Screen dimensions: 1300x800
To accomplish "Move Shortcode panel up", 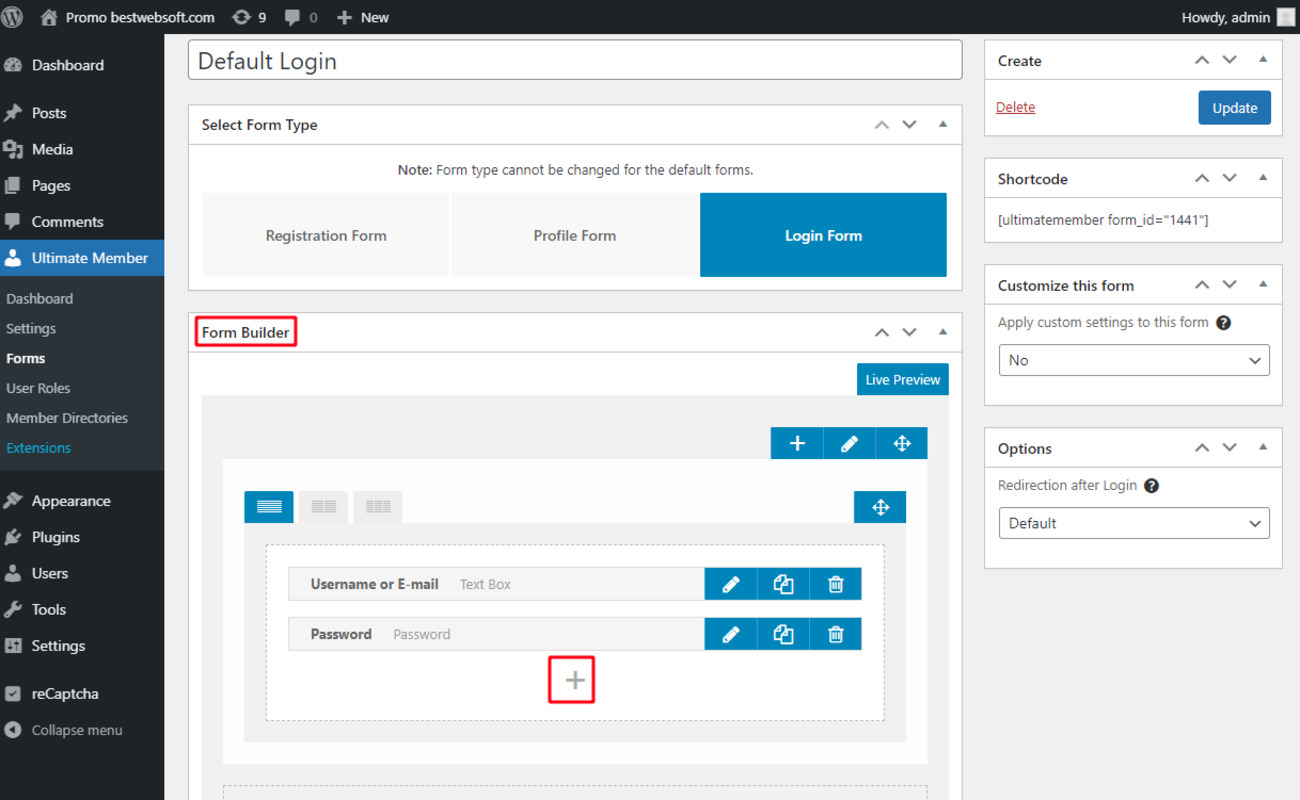I will 1202,179.
